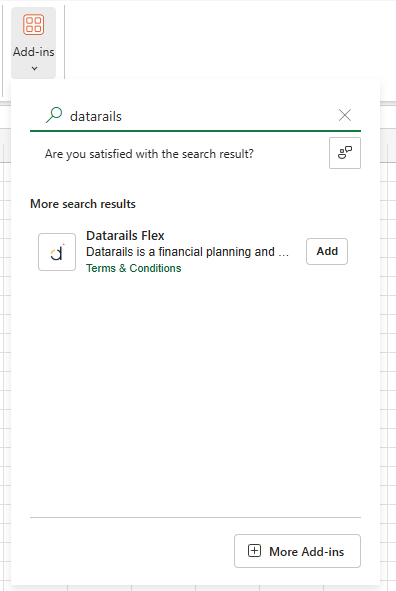Image resolution: width=396 pixels, height=591 pixels.
Task: Click the Datarails description text
Action: tap(187, 252)
